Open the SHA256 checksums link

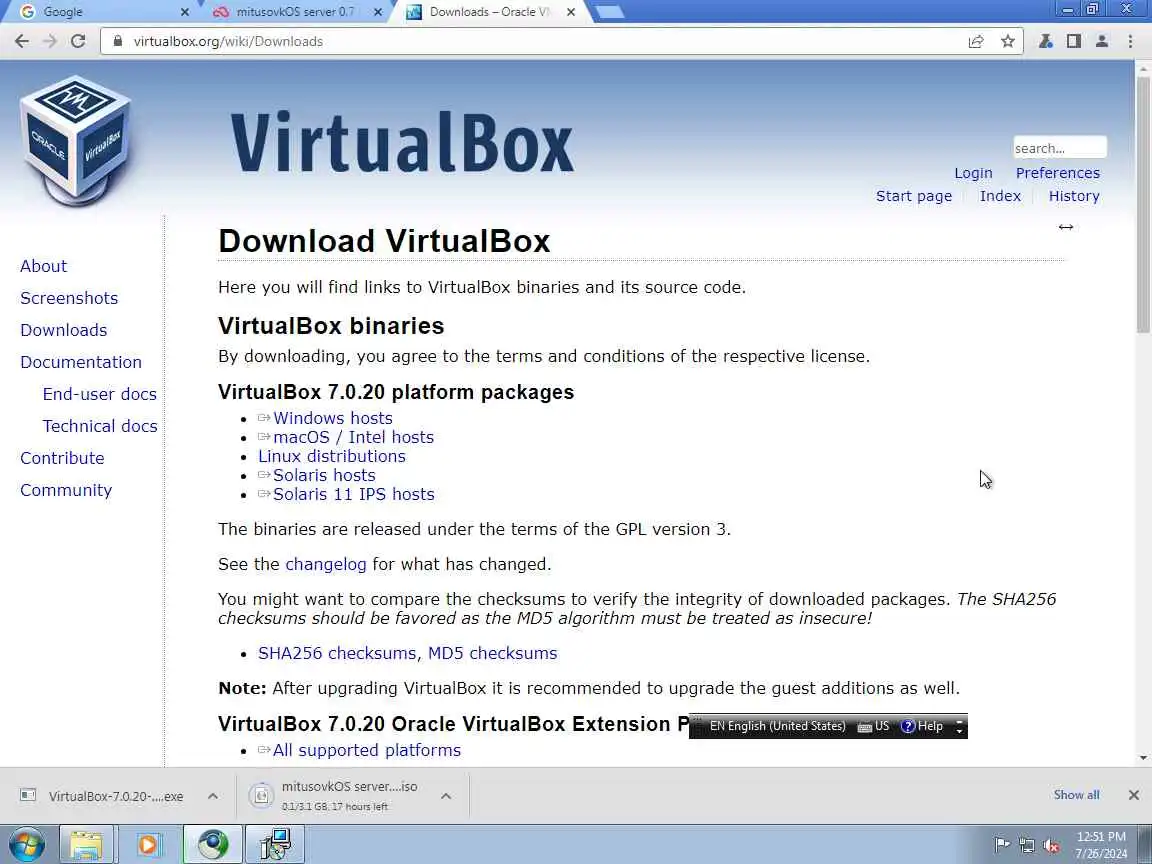click(x=336, y=653)
